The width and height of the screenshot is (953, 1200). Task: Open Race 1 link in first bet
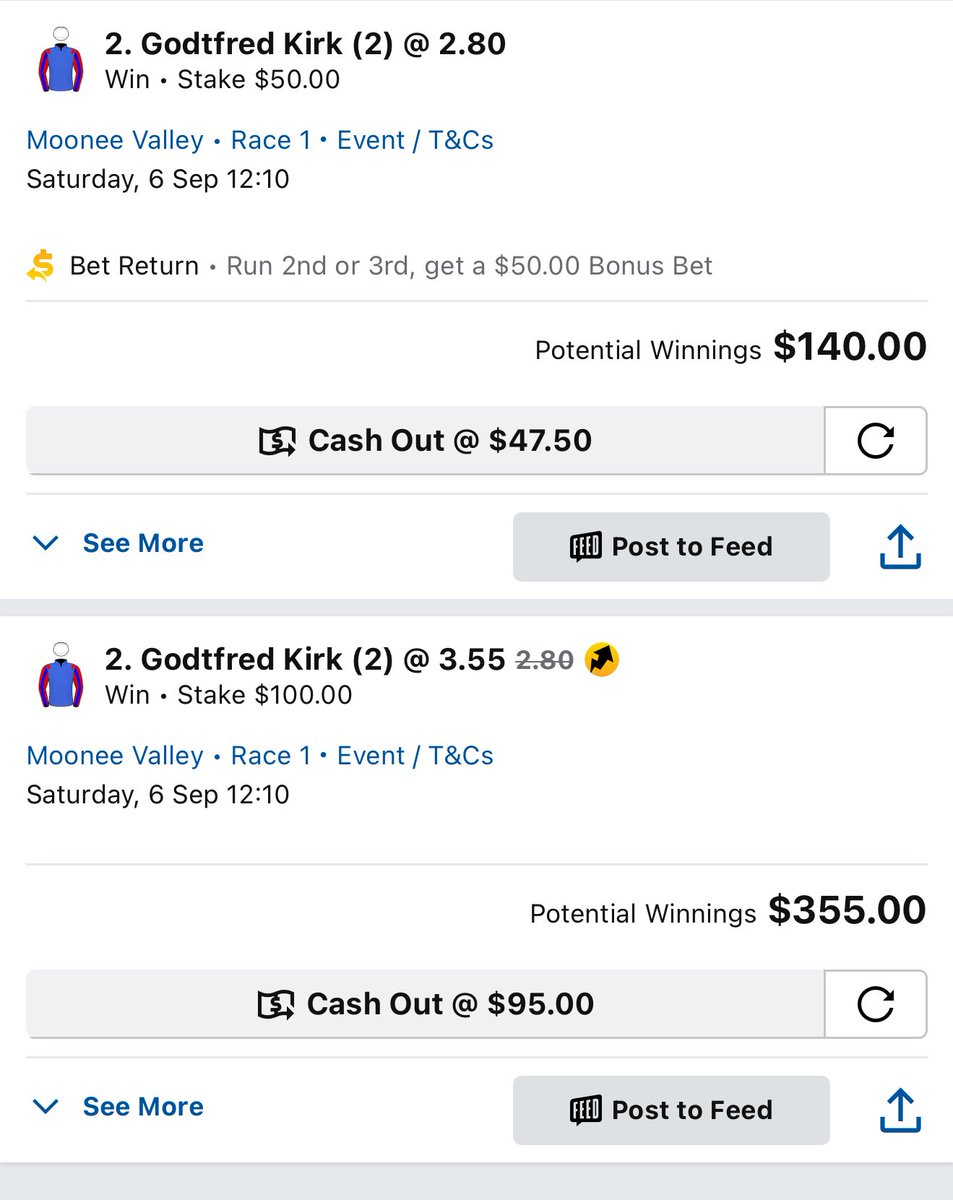(x=270, y=140)
